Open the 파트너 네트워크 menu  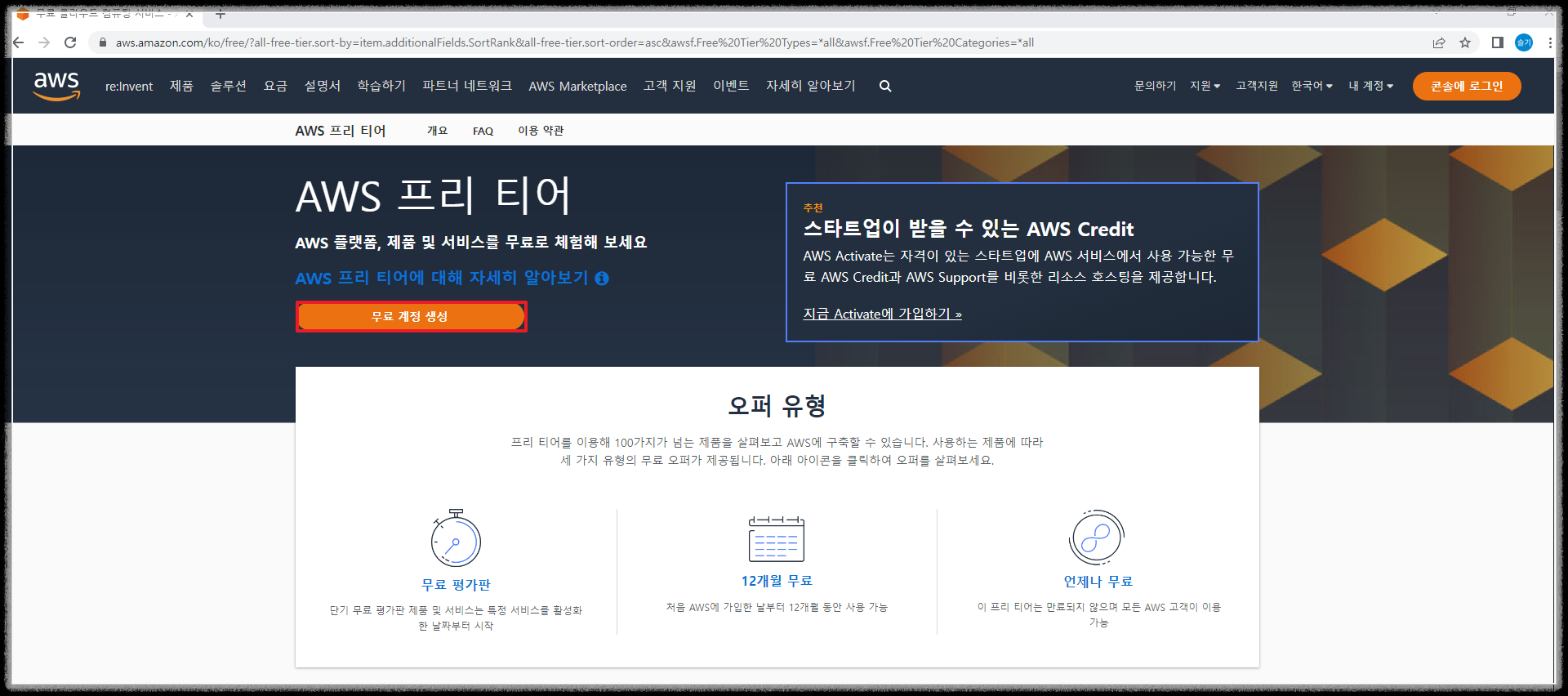(x=467, y=86)
